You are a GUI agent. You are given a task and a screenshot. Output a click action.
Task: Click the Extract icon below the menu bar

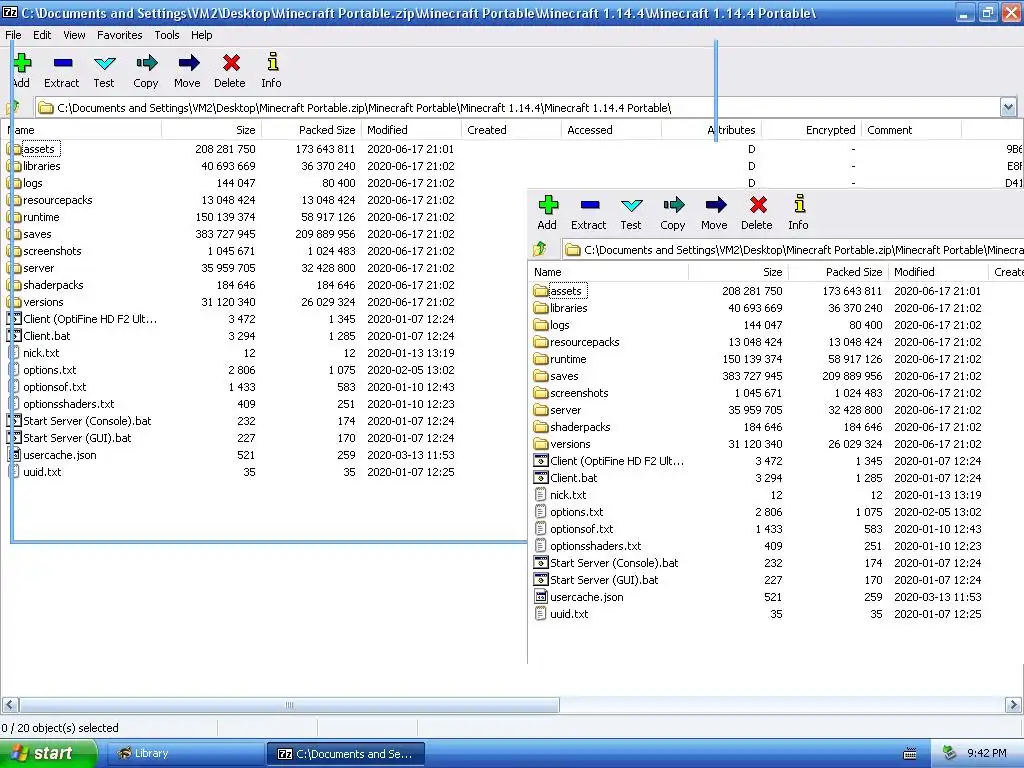pyautogui.click(x=63, y=63)
